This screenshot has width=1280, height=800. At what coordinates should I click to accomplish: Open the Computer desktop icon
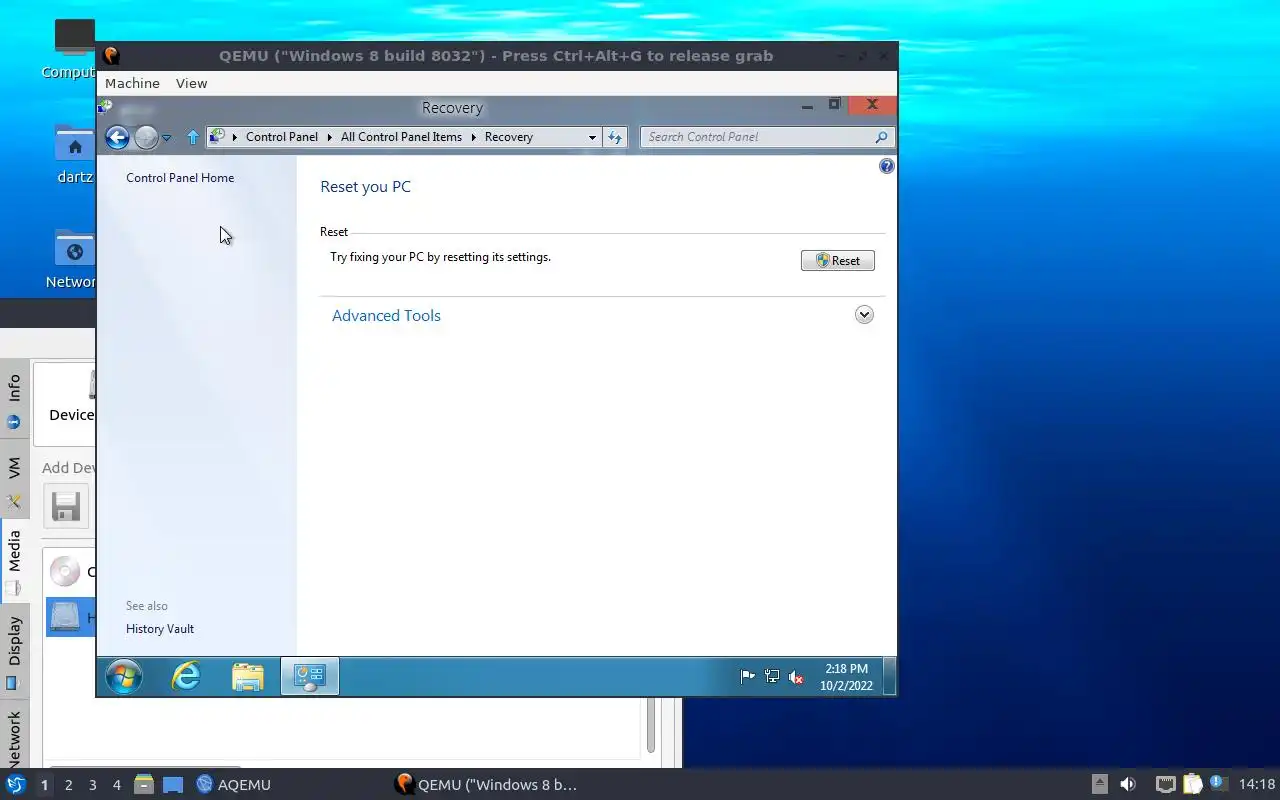click(x=75, y=49)
